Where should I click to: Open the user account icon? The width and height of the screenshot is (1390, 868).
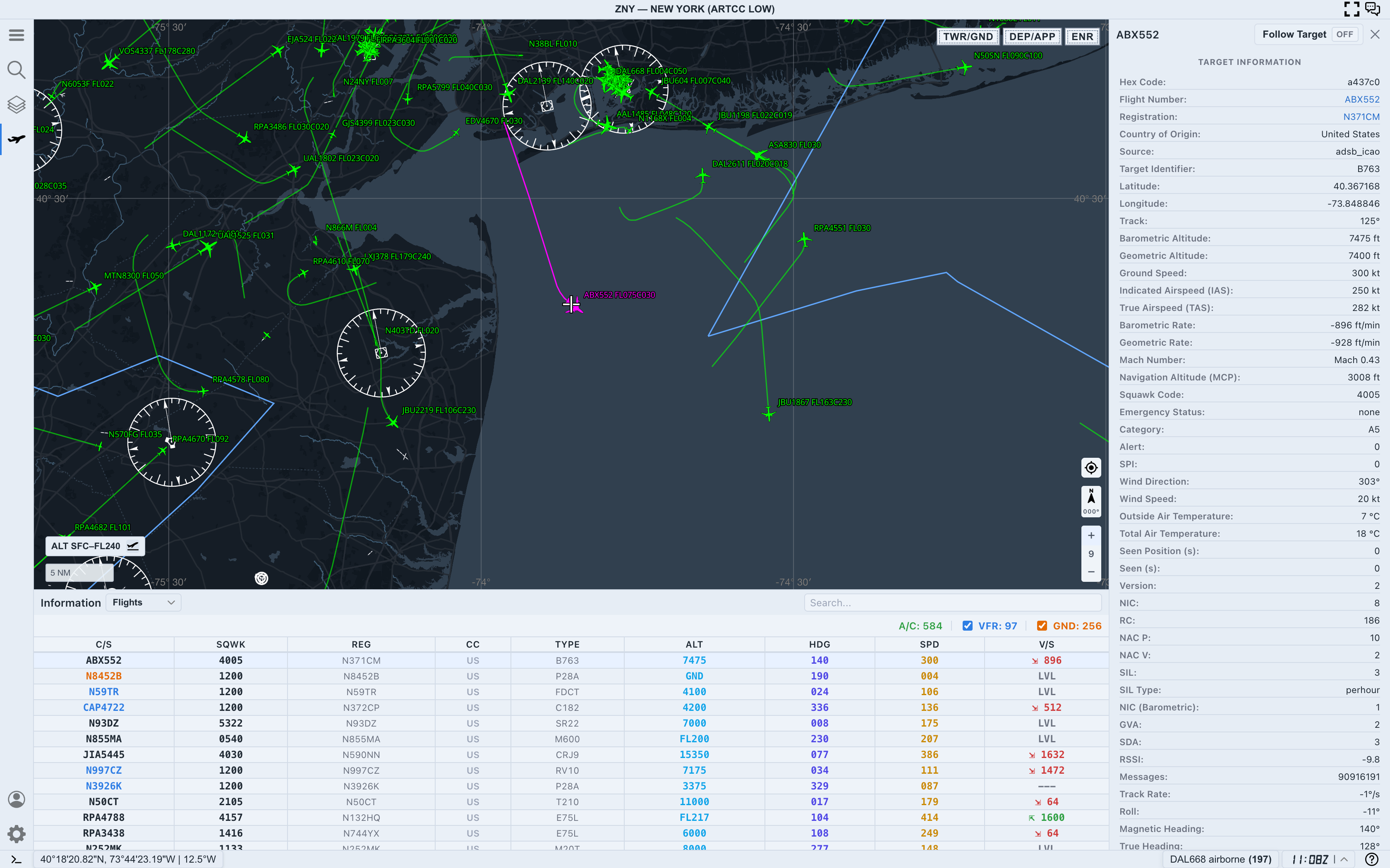[16, 799]
